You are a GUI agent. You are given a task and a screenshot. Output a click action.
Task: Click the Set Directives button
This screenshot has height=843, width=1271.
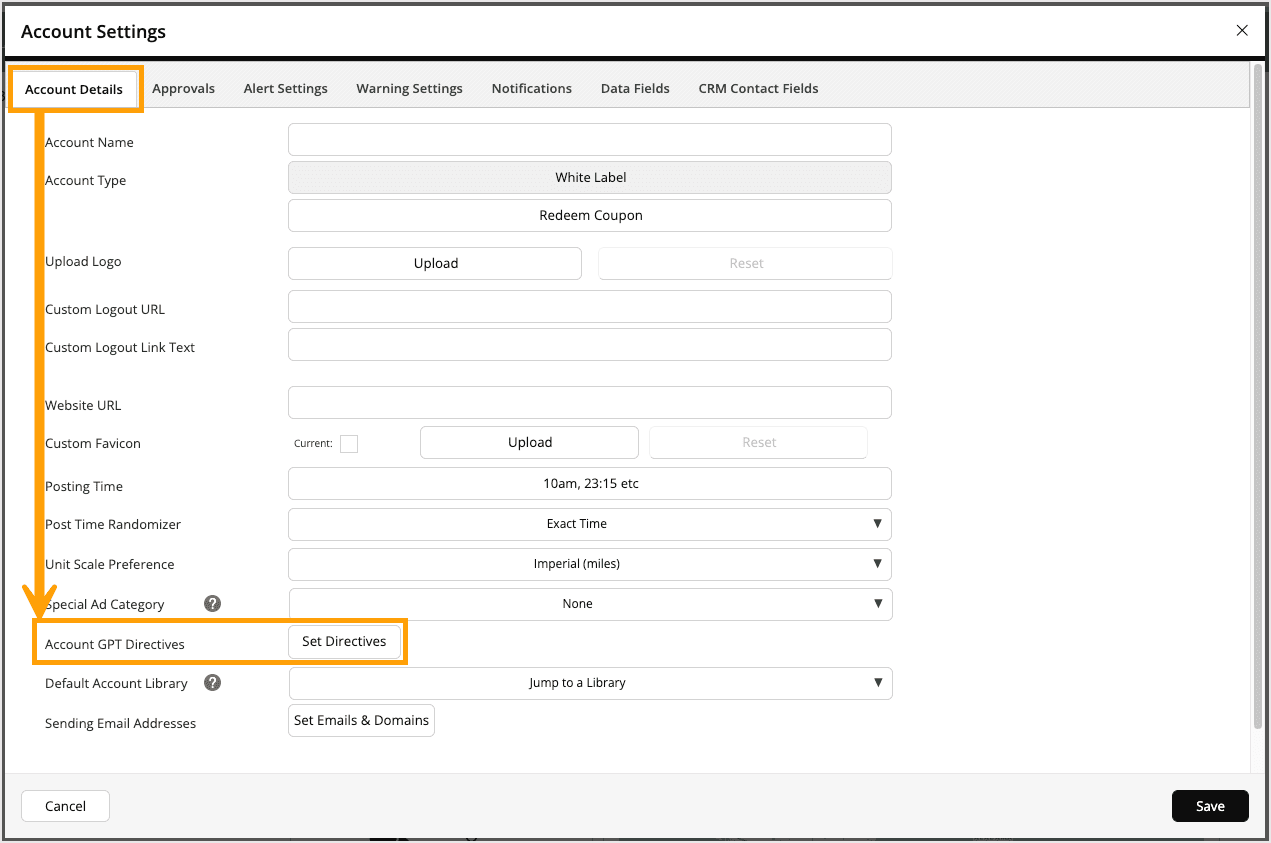click(x=344, y=642)
